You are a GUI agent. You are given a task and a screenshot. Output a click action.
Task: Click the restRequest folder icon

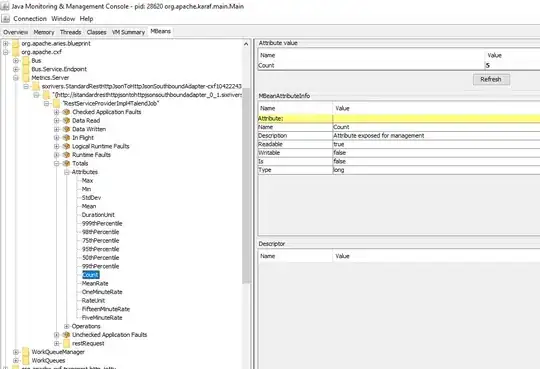coord(66,343)
